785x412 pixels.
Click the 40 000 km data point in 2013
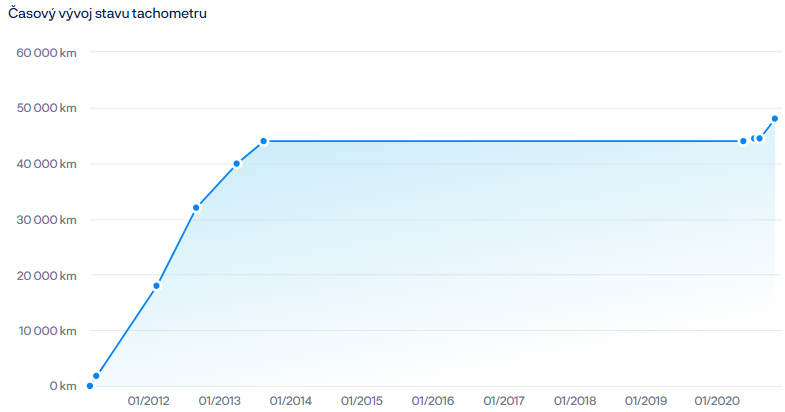click(x=237, y=164)
